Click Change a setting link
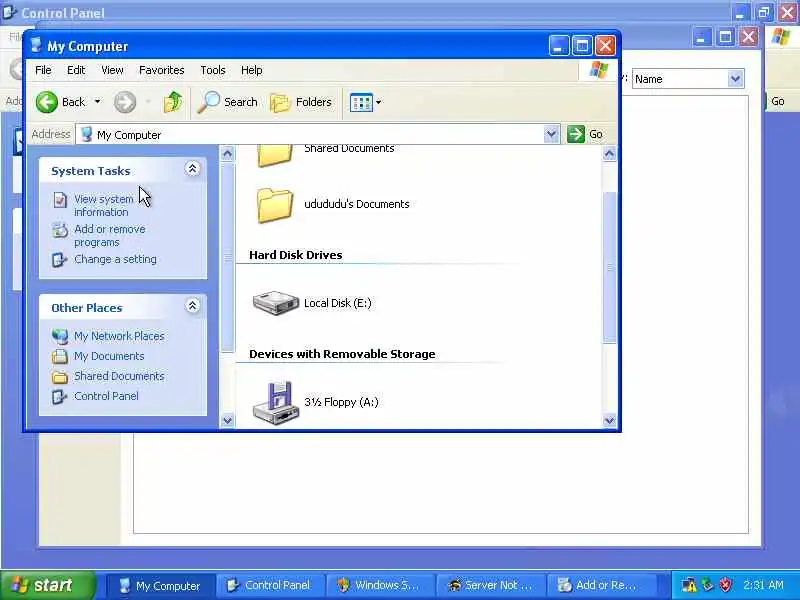 coord(115,259)
